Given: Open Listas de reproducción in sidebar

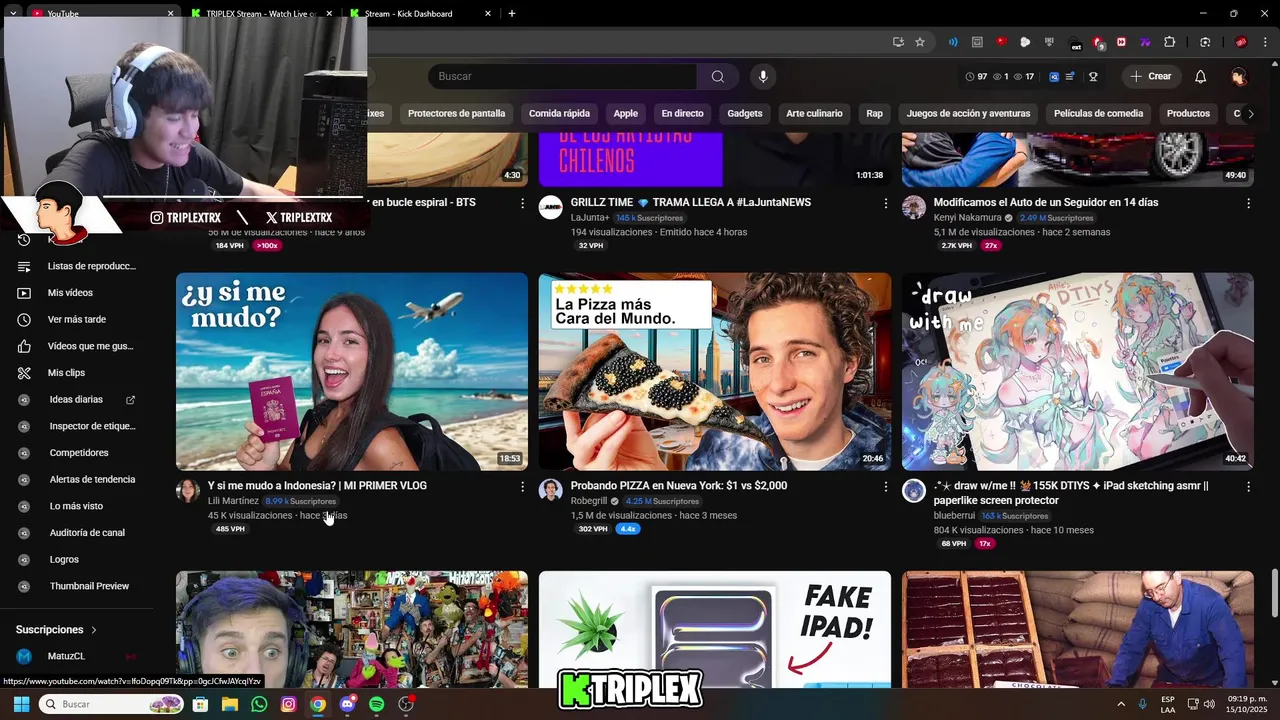Looking at the screenshot, I should point(76,266).
